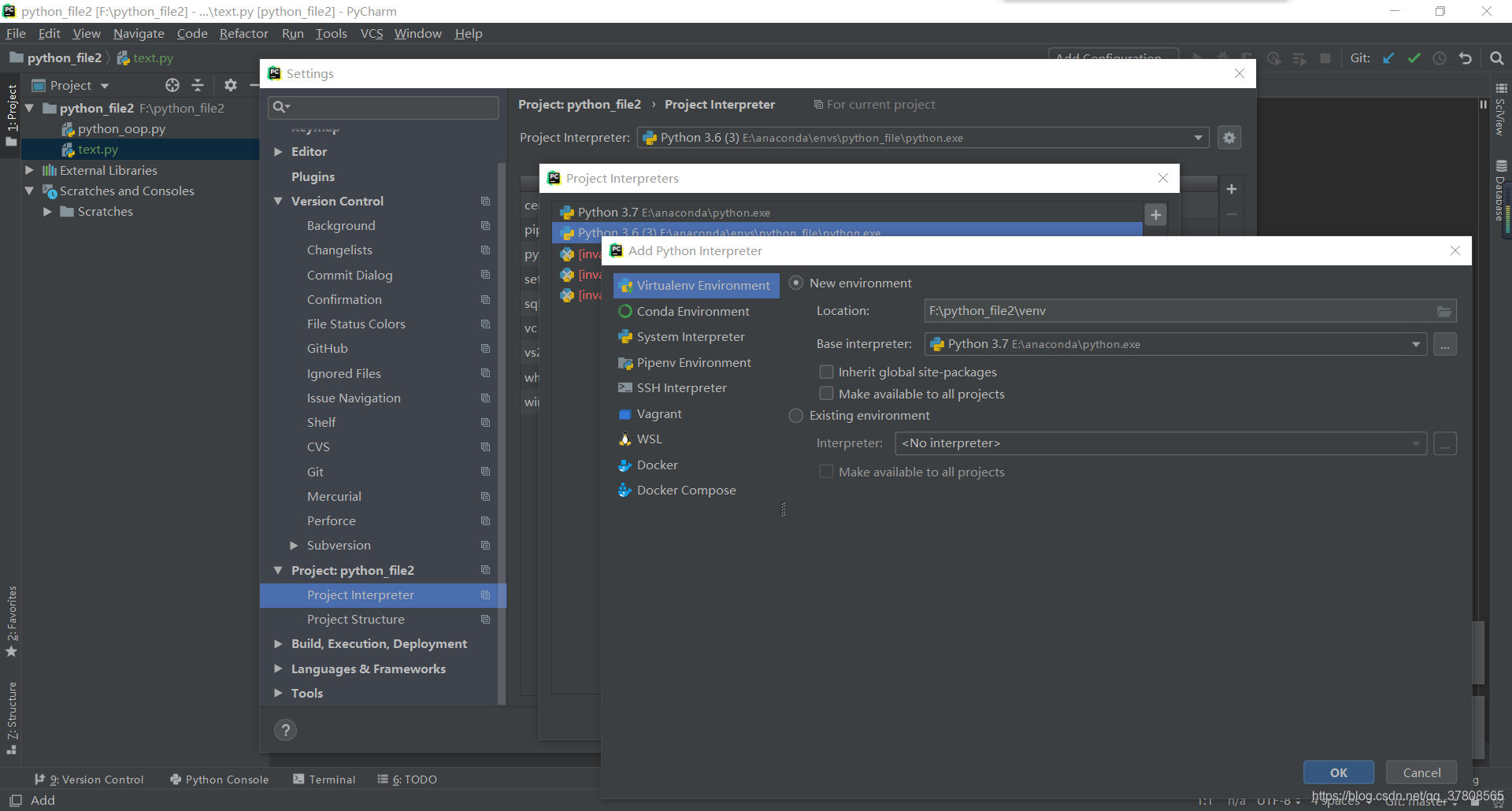
Task: Open the VCS menu
Action: click(372, 34)
